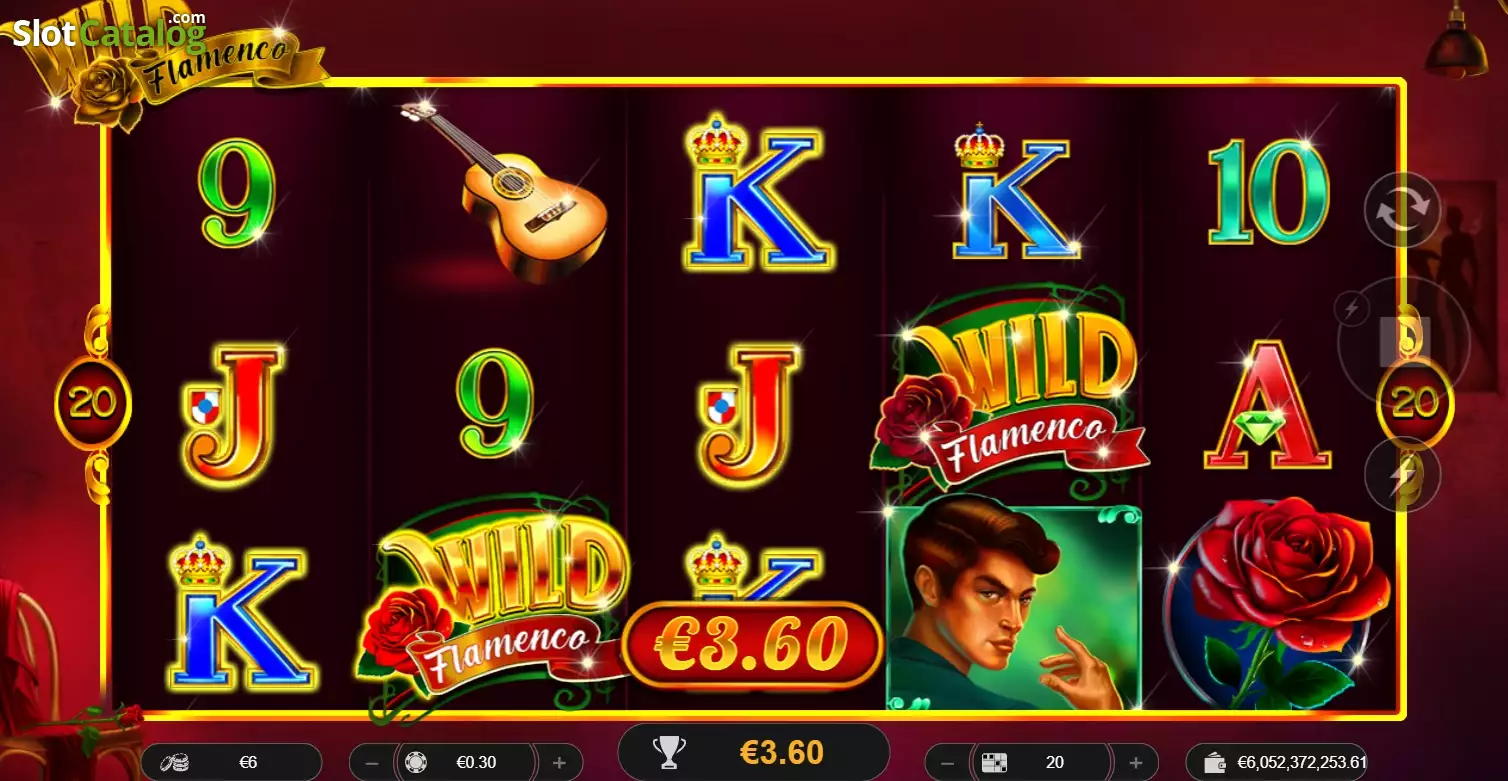The height and width of the screenshot is (781, 1508).
Task: Click the left 20 paylines badge
Action: [x=93, y=403]
